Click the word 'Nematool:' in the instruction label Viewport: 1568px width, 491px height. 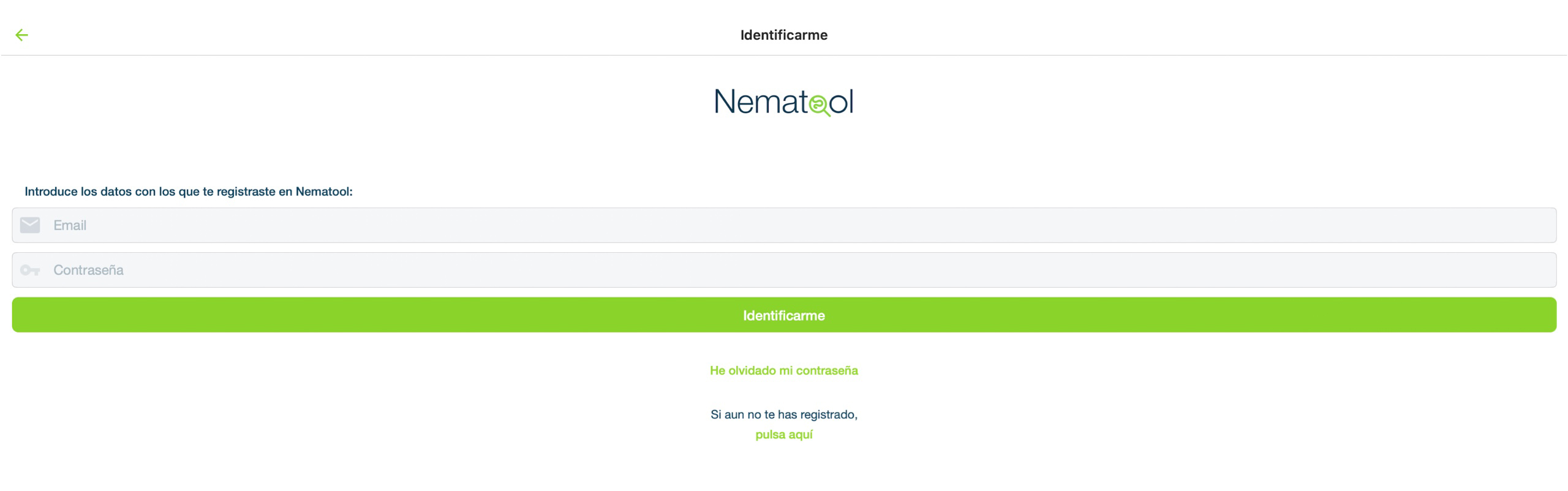pyautogui.click(x=324, y=192)
